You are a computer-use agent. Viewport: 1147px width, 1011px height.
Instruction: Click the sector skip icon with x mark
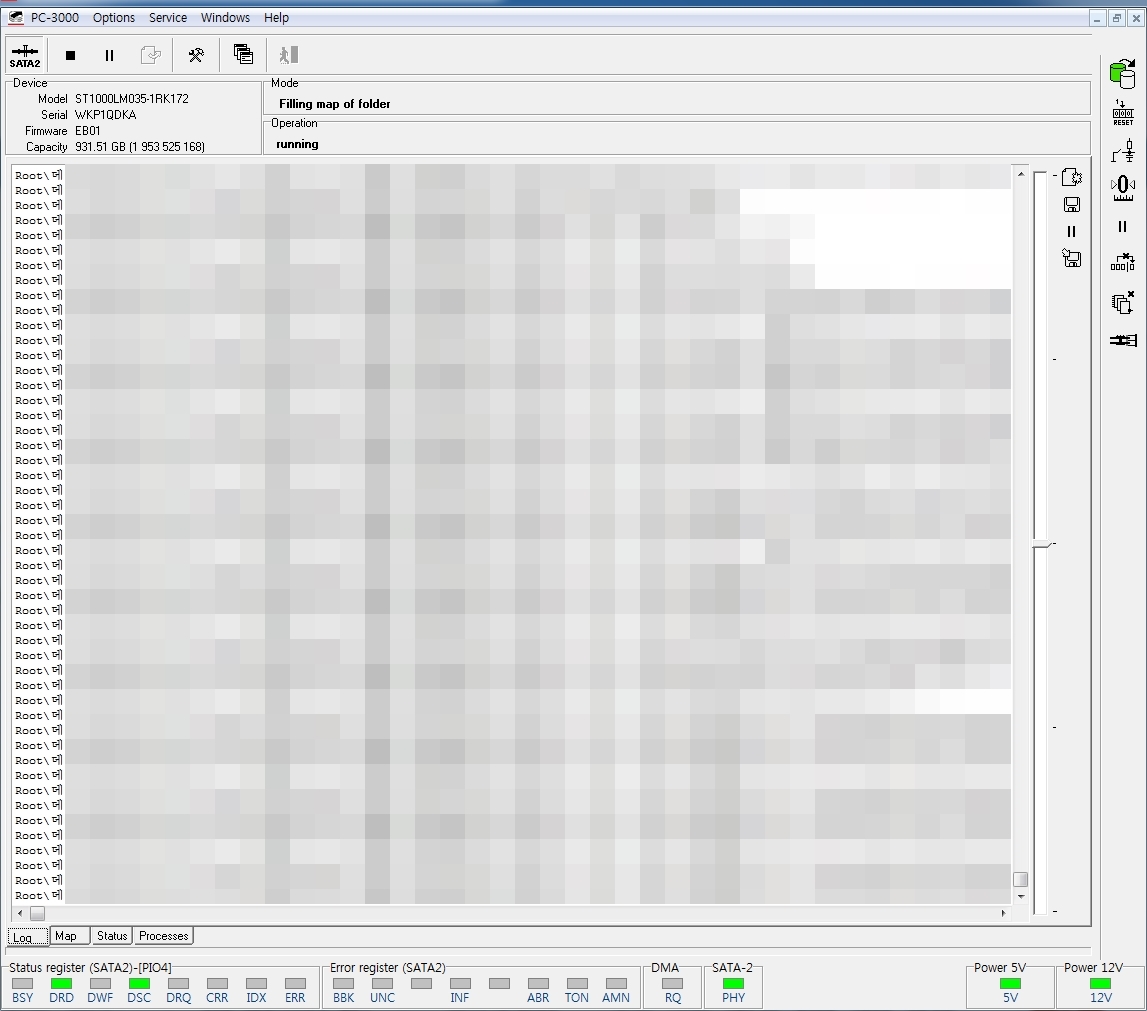point(1123,262)
